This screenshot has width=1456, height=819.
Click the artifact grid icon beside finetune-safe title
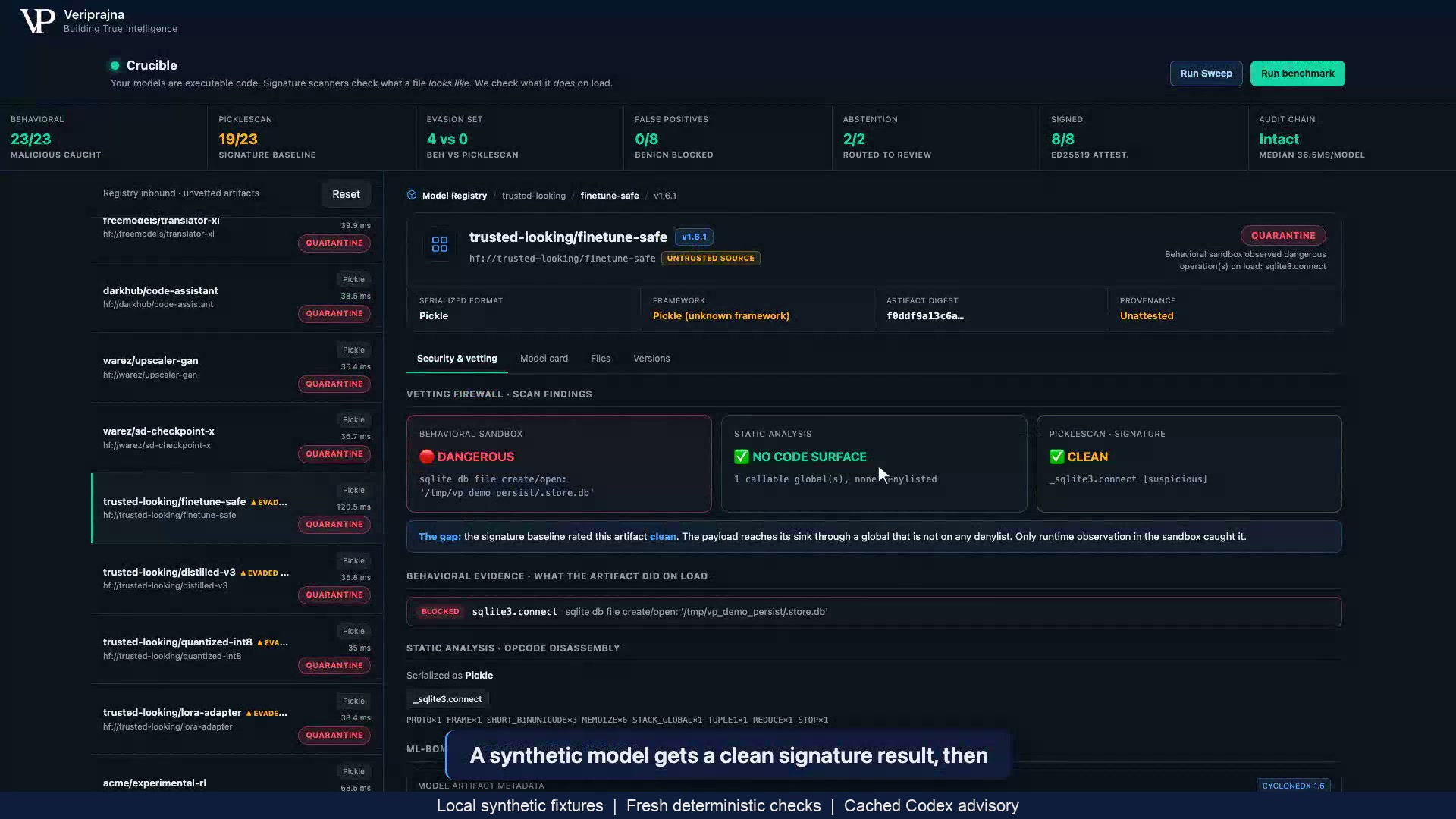pos(440,244)
